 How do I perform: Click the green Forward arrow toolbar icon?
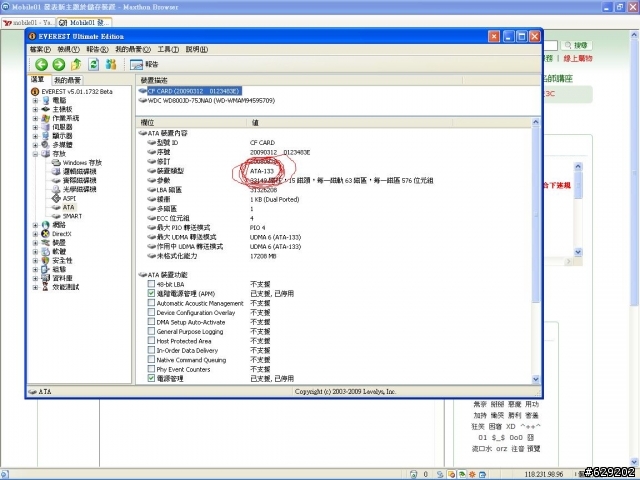pyautogui.click(x=59, y=64)
